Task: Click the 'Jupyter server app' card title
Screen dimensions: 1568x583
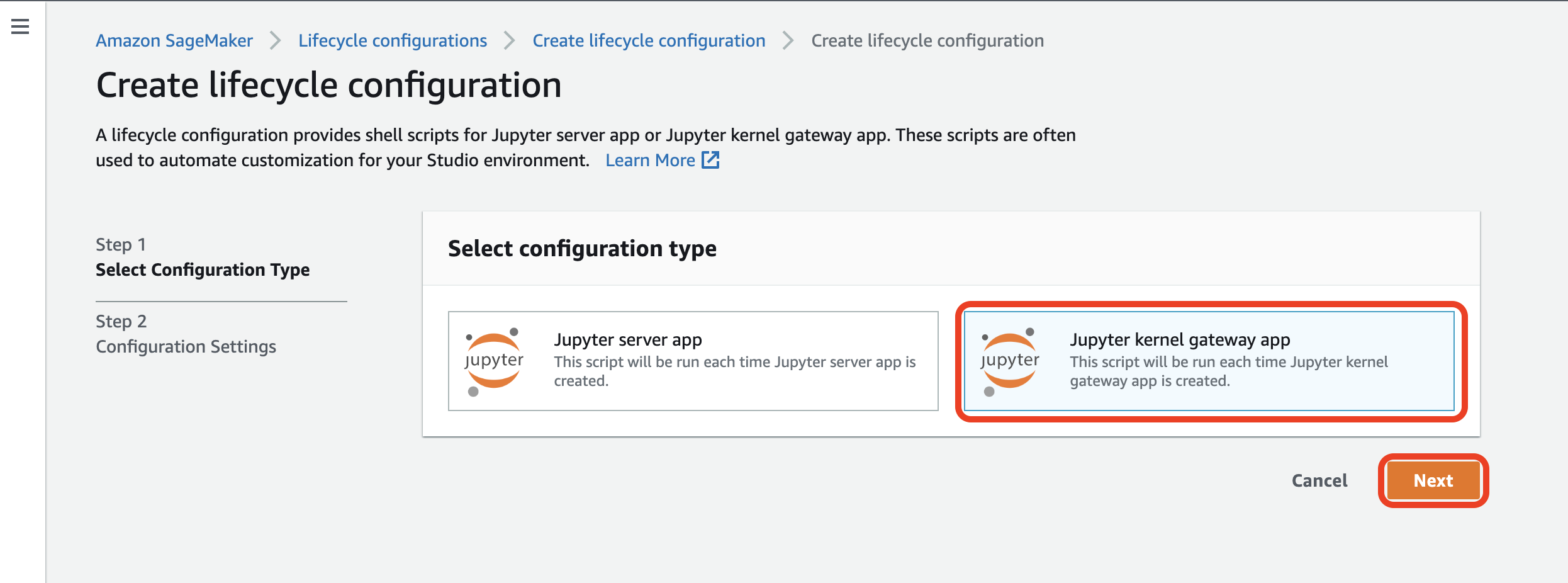Action: click(x=628, y=339)
